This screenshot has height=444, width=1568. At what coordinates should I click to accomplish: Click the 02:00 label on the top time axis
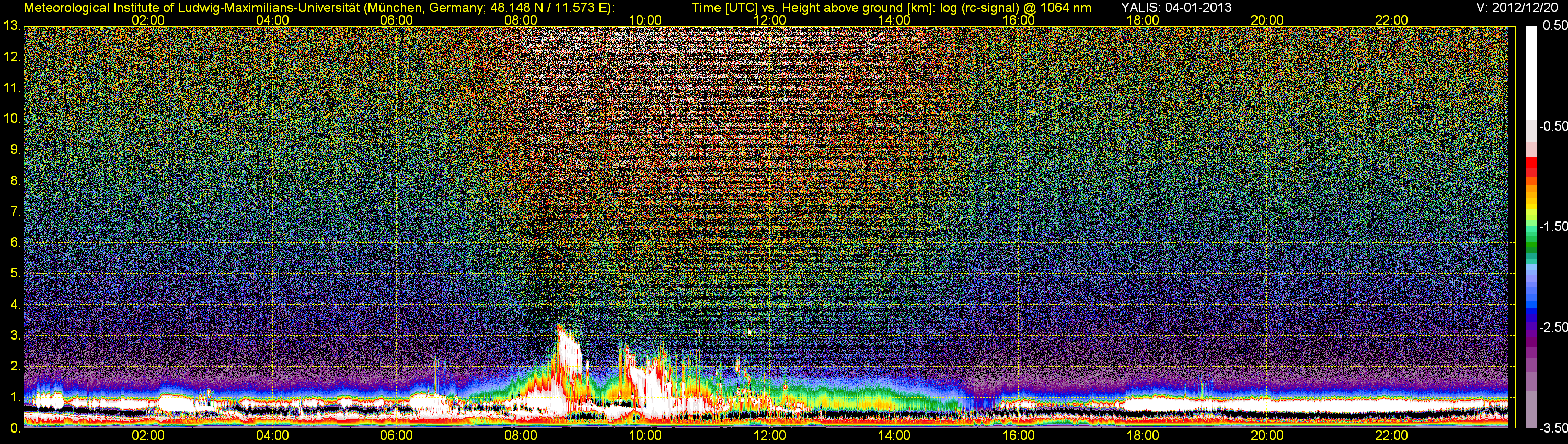tap(148, 20)
